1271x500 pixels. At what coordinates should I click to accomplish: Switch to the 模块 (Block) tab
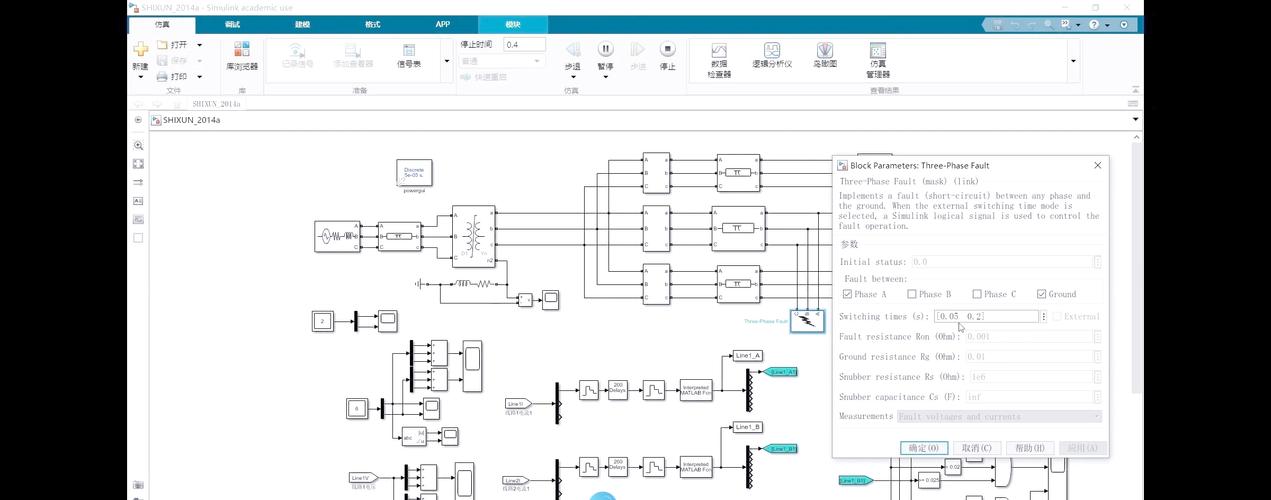513,24
